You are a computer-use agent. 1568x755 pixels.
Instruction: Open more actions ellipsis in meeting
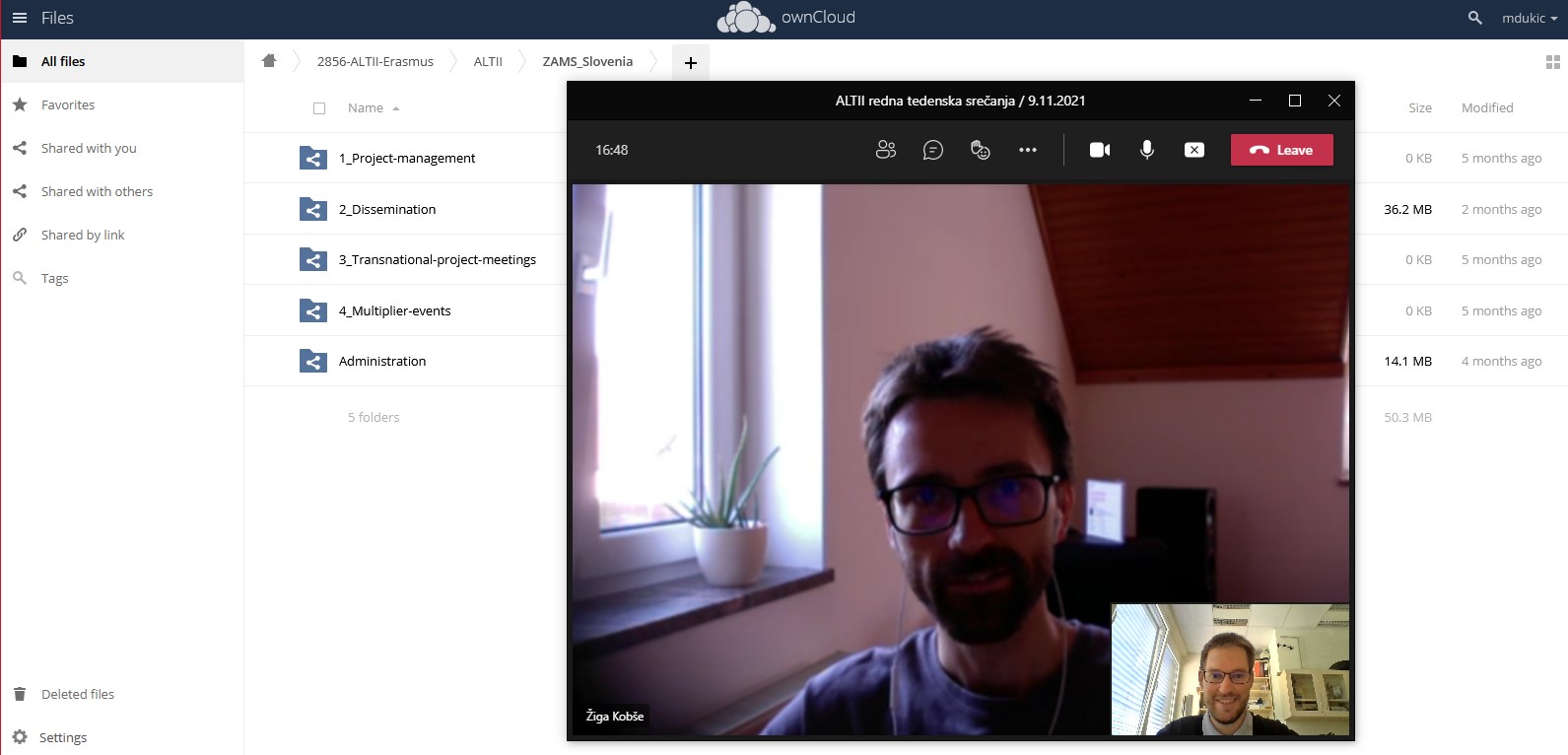click(x=1027, y=150)
